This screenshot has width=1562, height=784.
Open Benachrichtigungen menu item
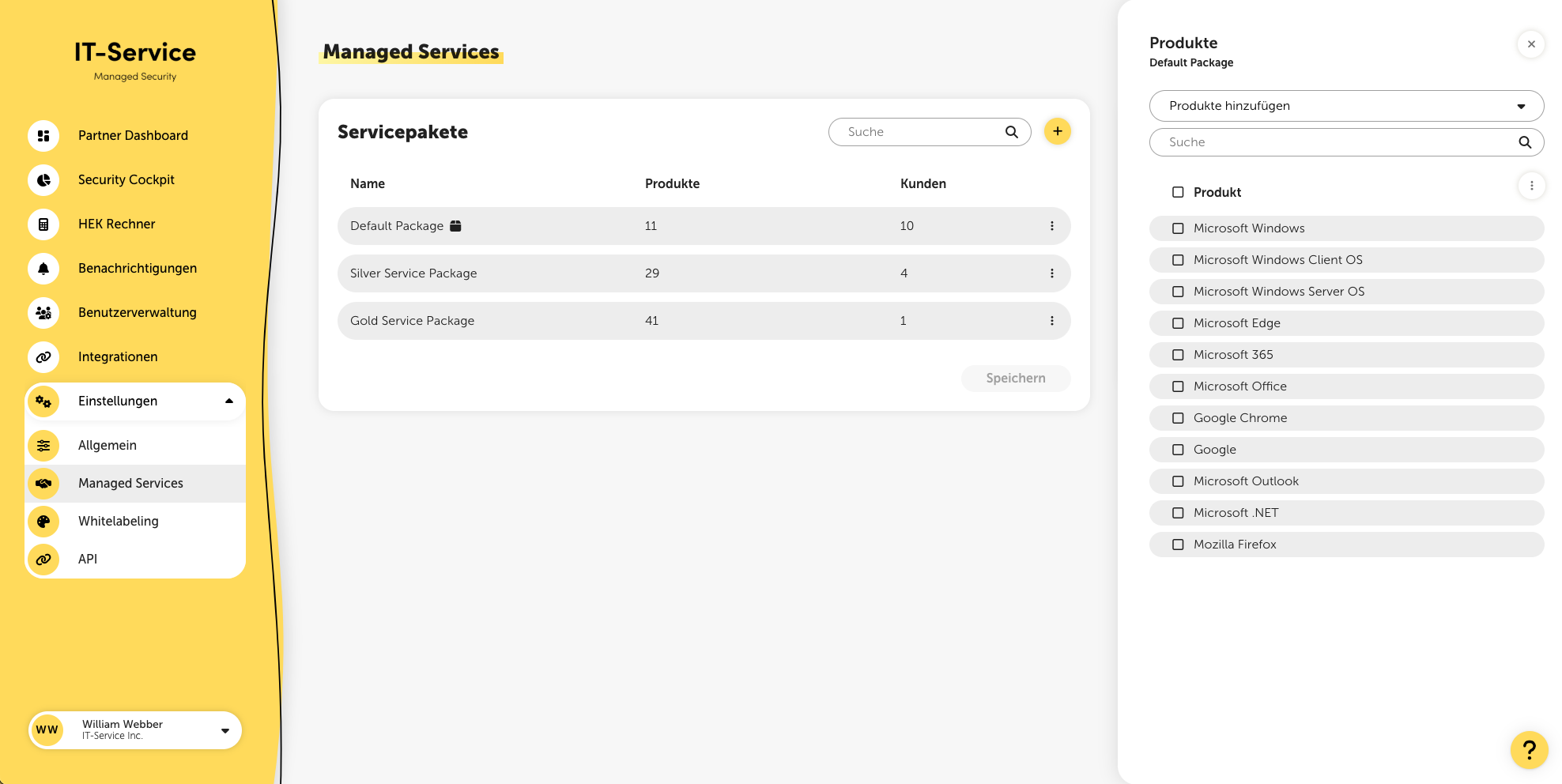click(x=138, y=269)
